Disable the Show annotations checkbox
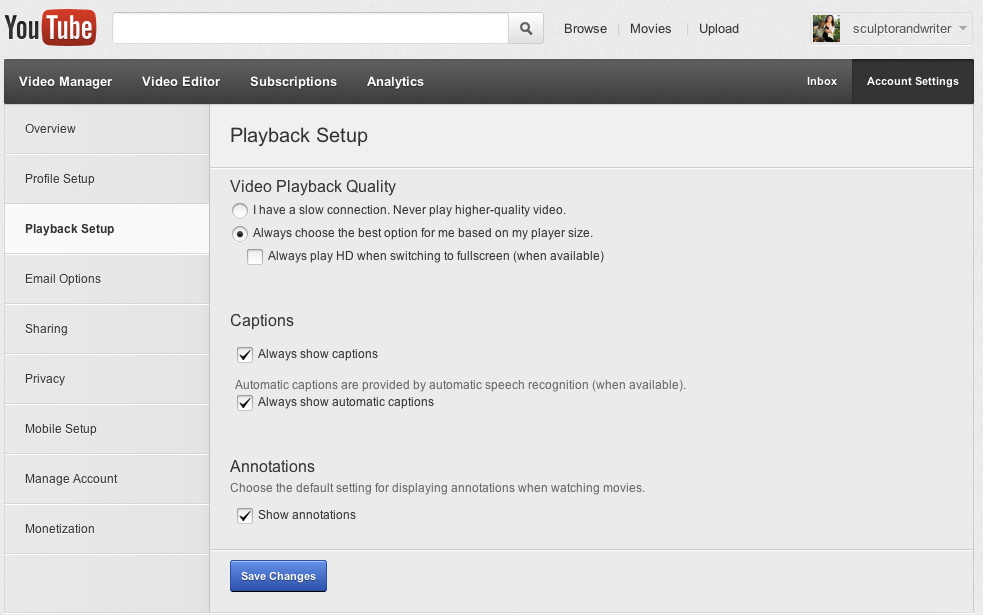The height and width of the screenshot is (615, 983). click(x=244, y=515)
